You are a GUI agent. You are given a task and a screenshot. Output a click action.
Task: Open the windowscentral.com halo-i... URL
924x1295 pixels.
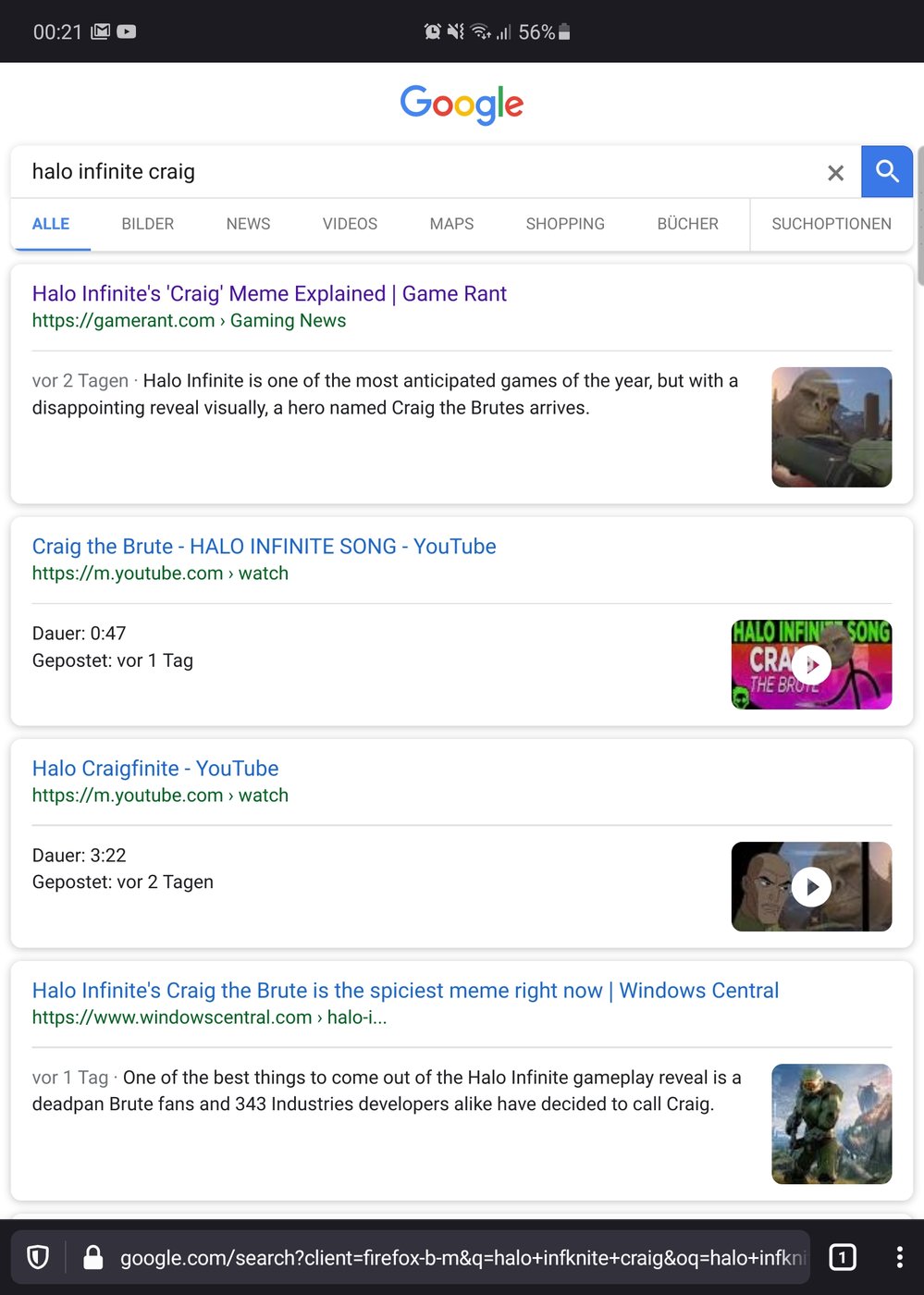(209, 1017)
